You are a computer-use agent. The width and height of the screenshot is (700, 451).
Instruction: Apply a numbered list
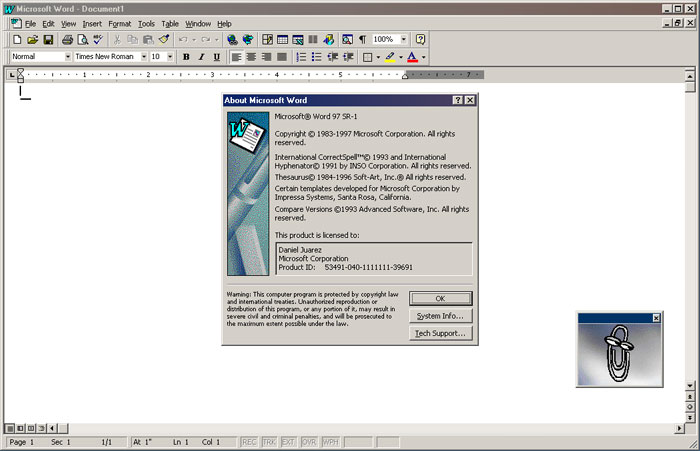click(301, 57)
